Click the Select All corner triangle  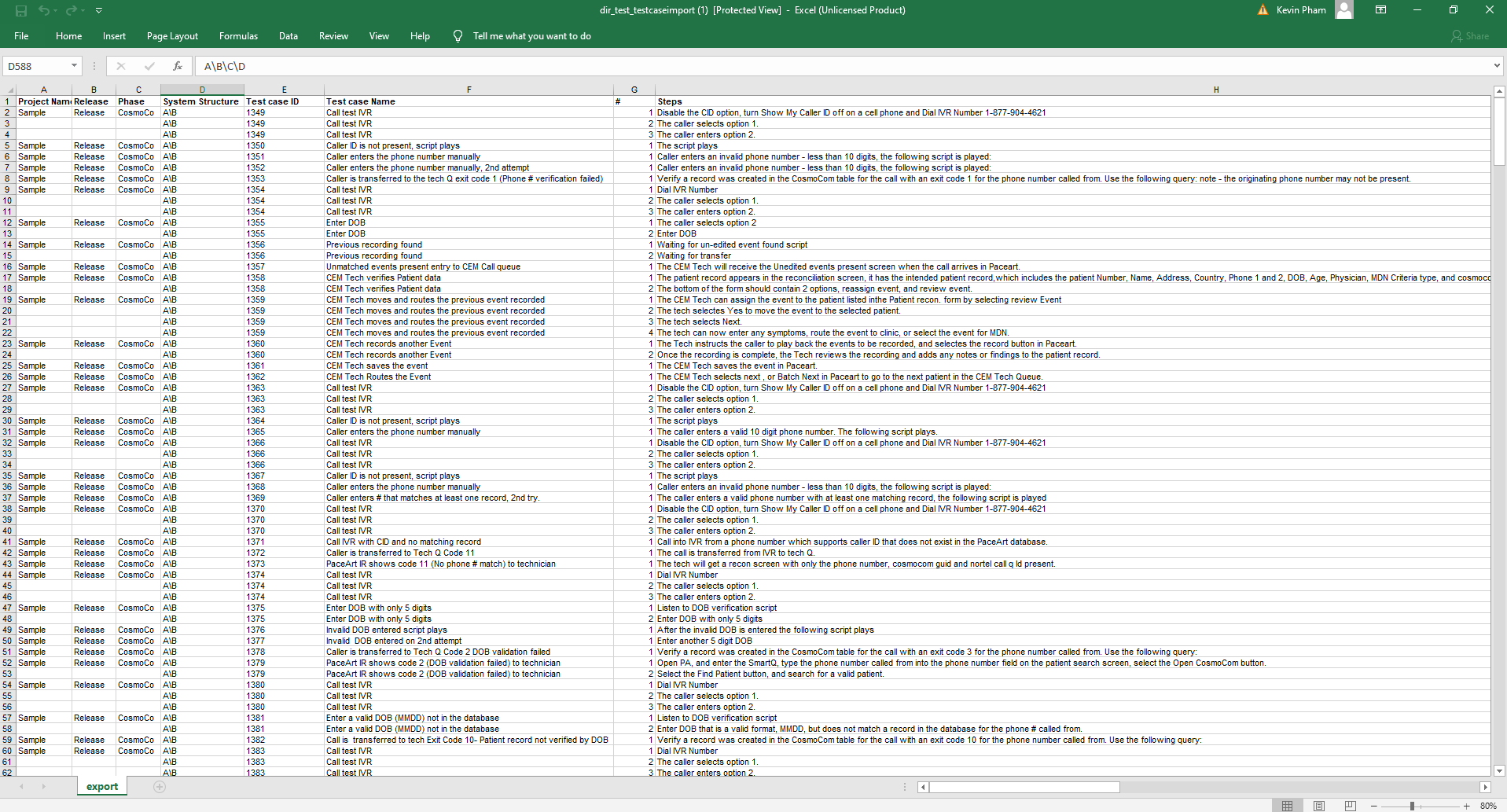coord(9,90)
